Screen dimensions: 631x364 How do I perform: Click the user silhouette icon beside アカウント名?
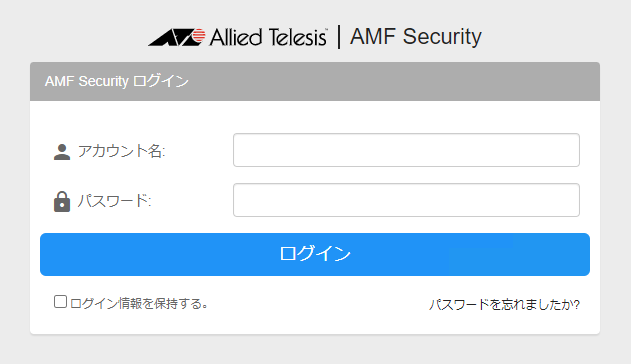[x=62, y=152]
